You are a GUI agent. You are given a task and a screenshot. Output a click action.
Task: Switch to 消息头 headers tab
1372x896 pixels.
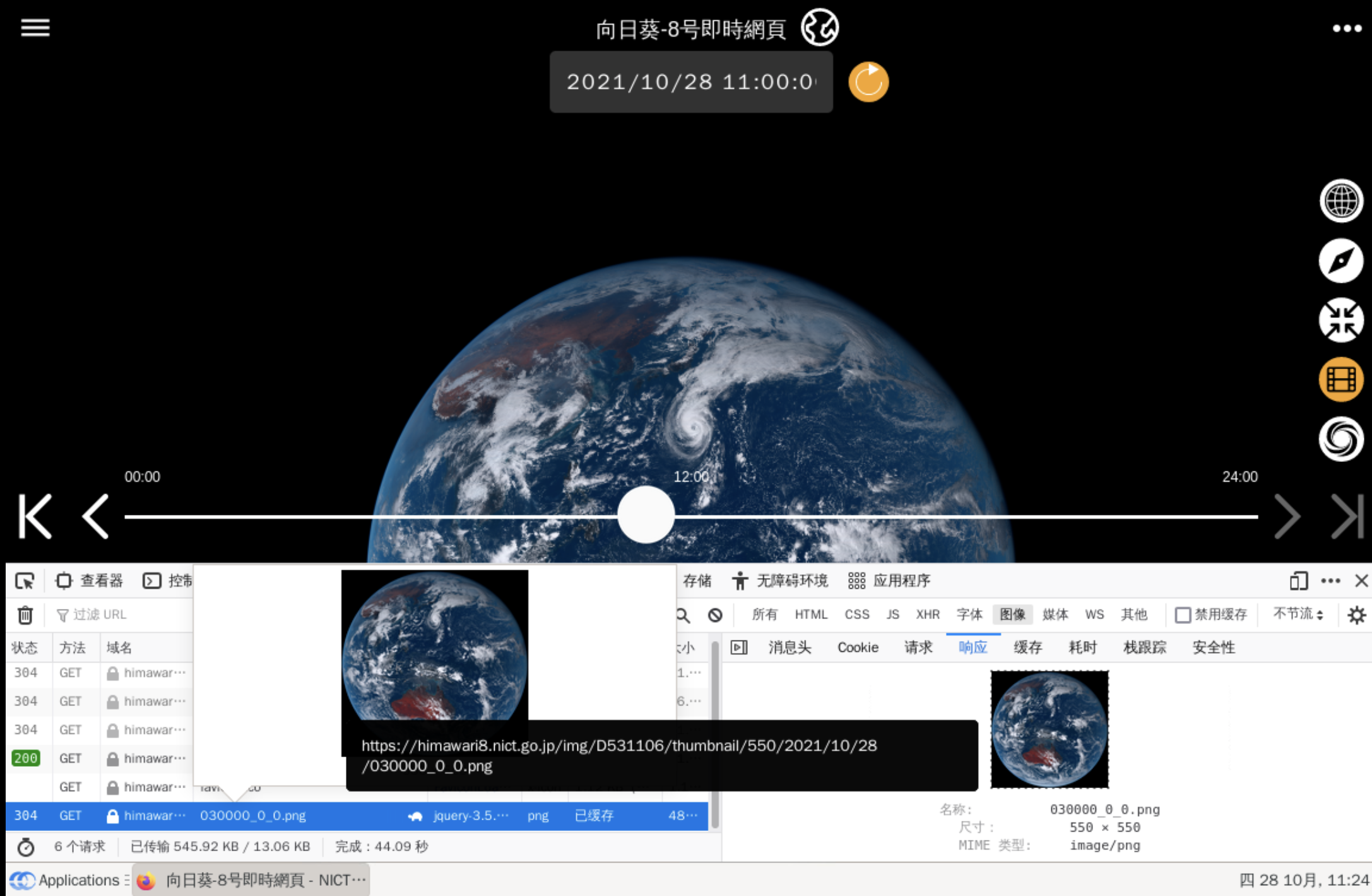point(789,647)
